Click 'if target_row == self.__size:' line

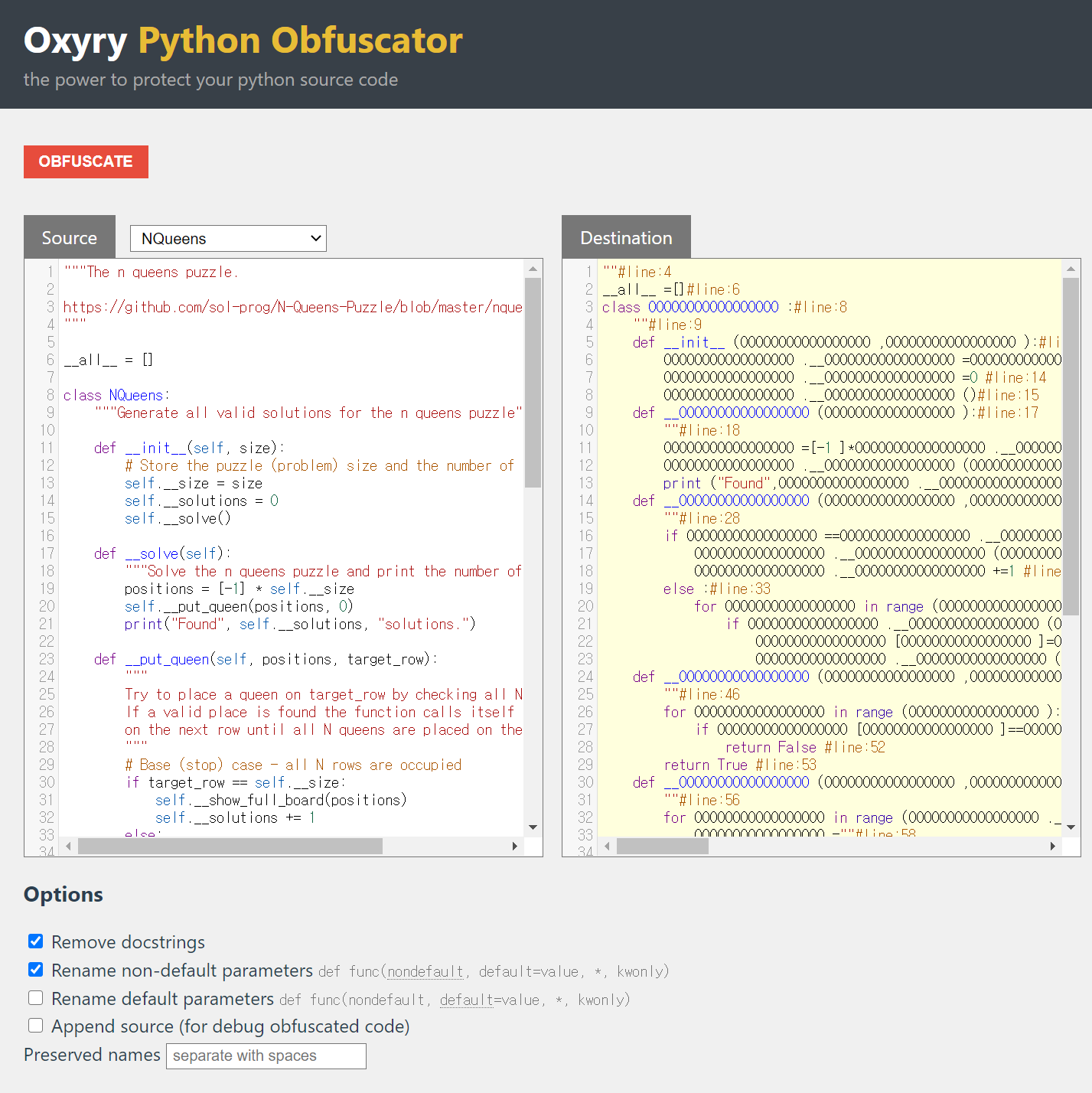pos(236,782)
